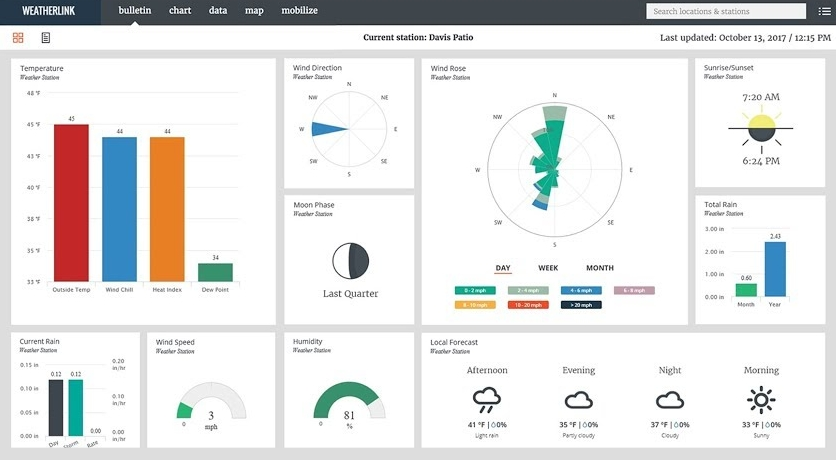
Task: Go to the map tab
Action: pyautogui.click(x=254, y=11)
